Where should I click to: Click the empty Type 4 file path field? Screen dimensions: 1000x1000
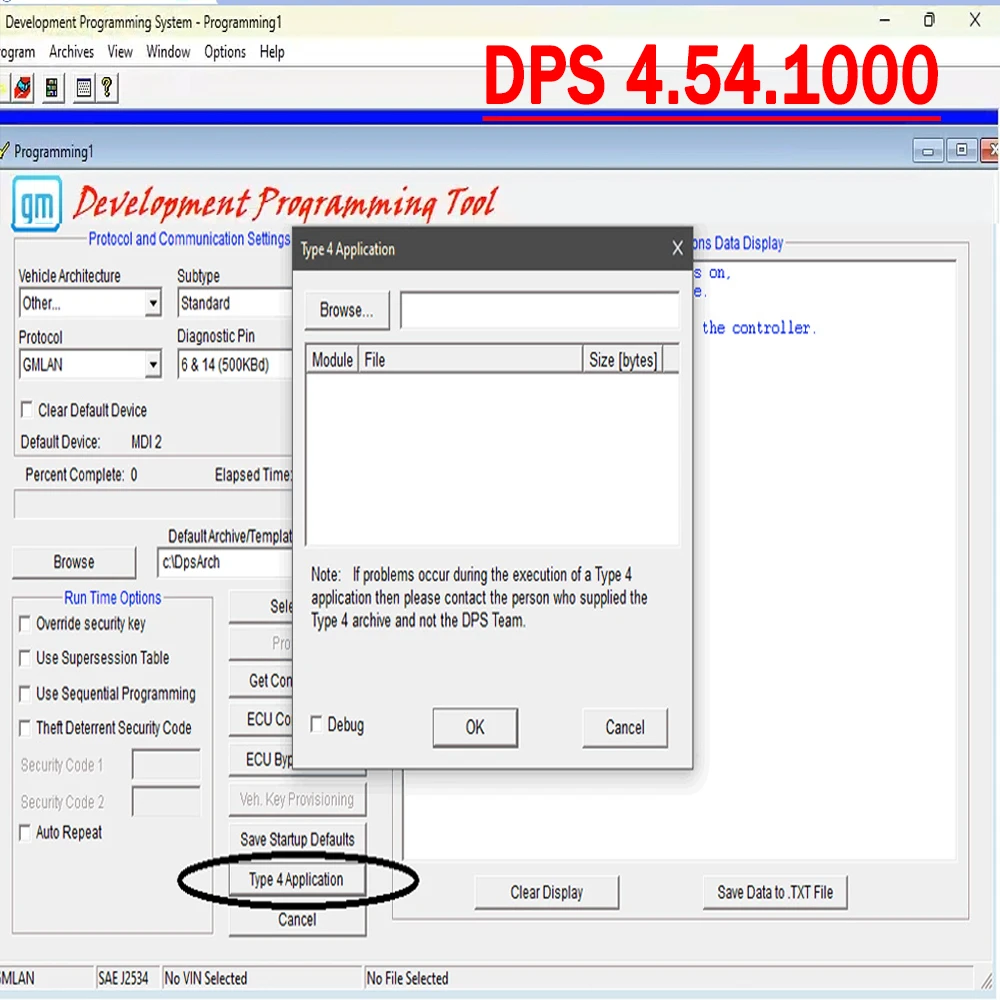538,310
